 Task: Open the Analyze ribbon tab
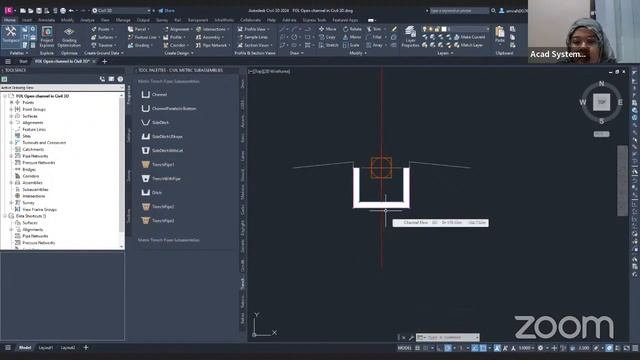87,20
